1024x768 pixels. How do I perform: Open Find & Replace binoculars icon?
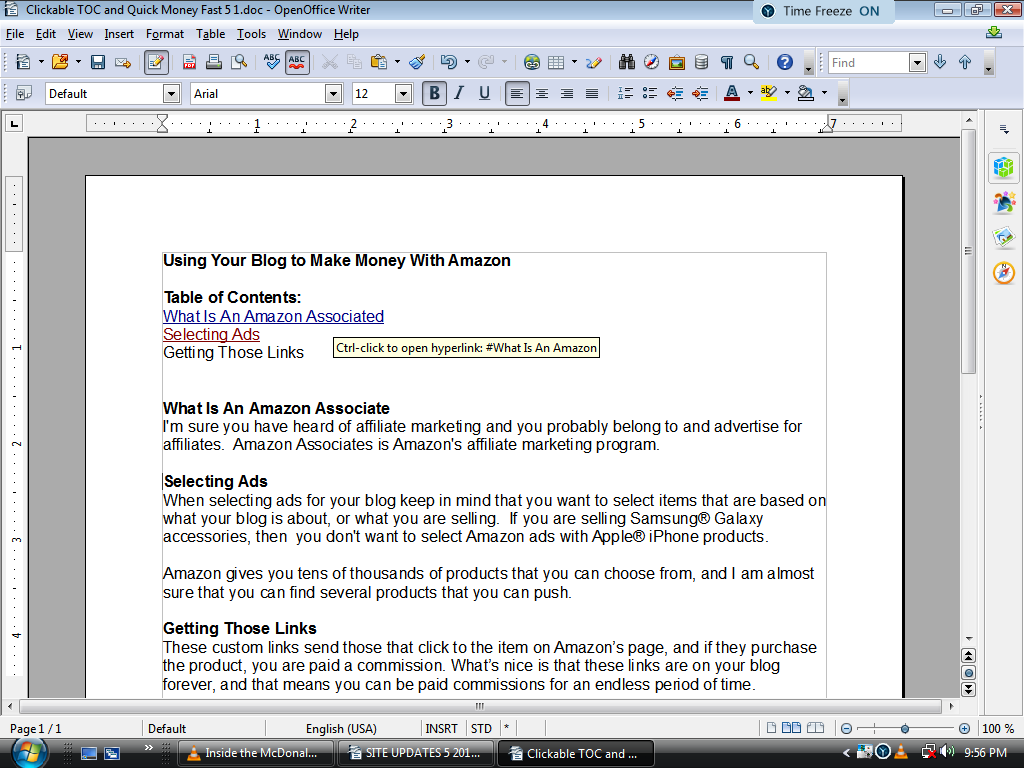click(x=627, y=62)
